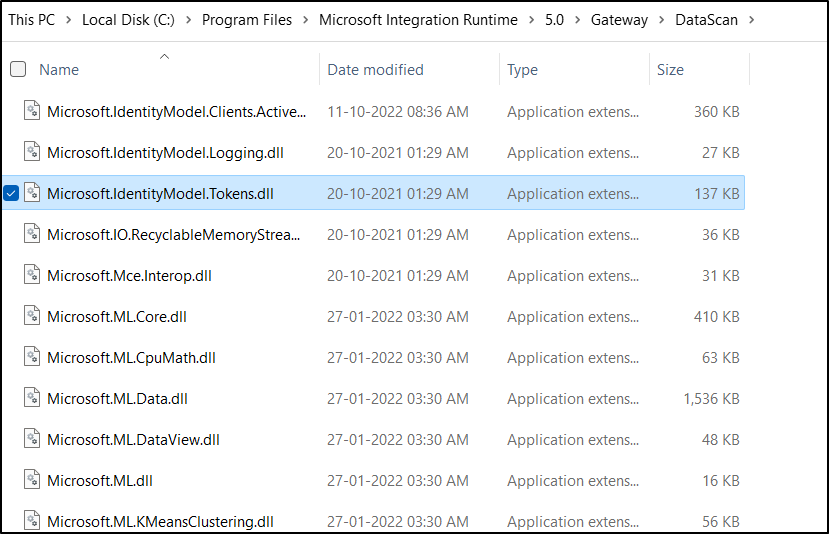Open Gateway folder breadcrumb
This screenshot has height=534, width=829.
pyautogui.click(x=619, y=20)
